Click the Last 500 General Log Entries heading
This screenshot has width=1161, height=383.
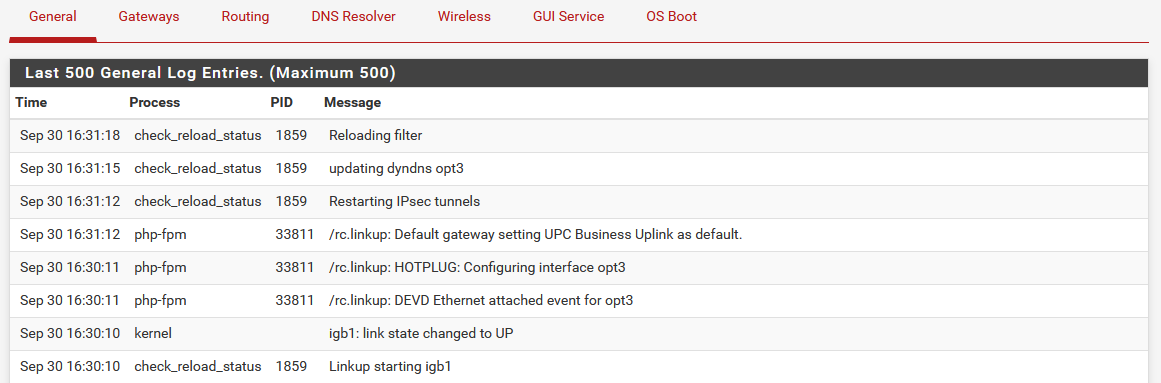210,73
